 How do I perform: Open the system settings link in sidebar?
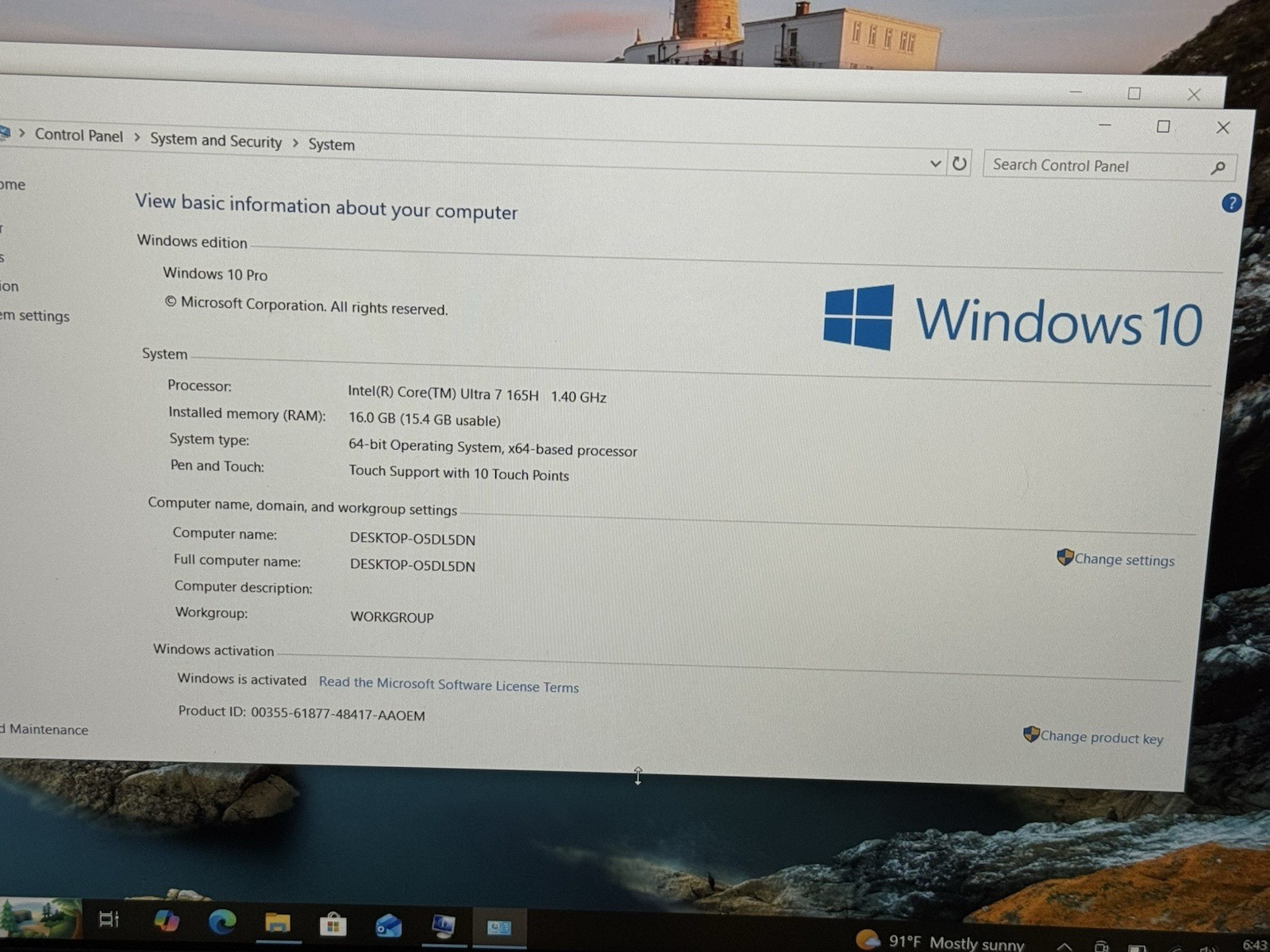click(x=35, y=316)
